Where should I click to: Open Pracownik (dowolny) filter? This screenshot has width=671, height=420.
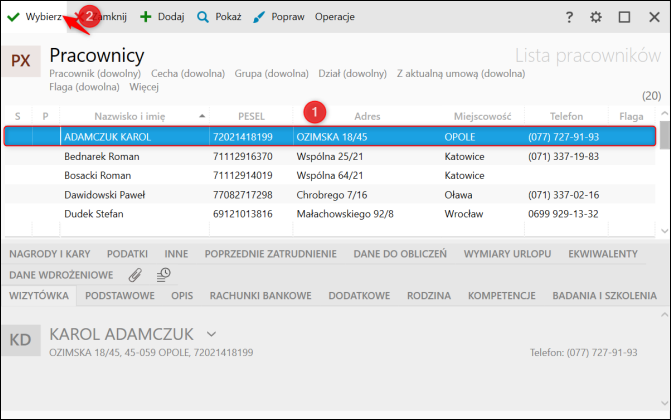pos(95,74)
